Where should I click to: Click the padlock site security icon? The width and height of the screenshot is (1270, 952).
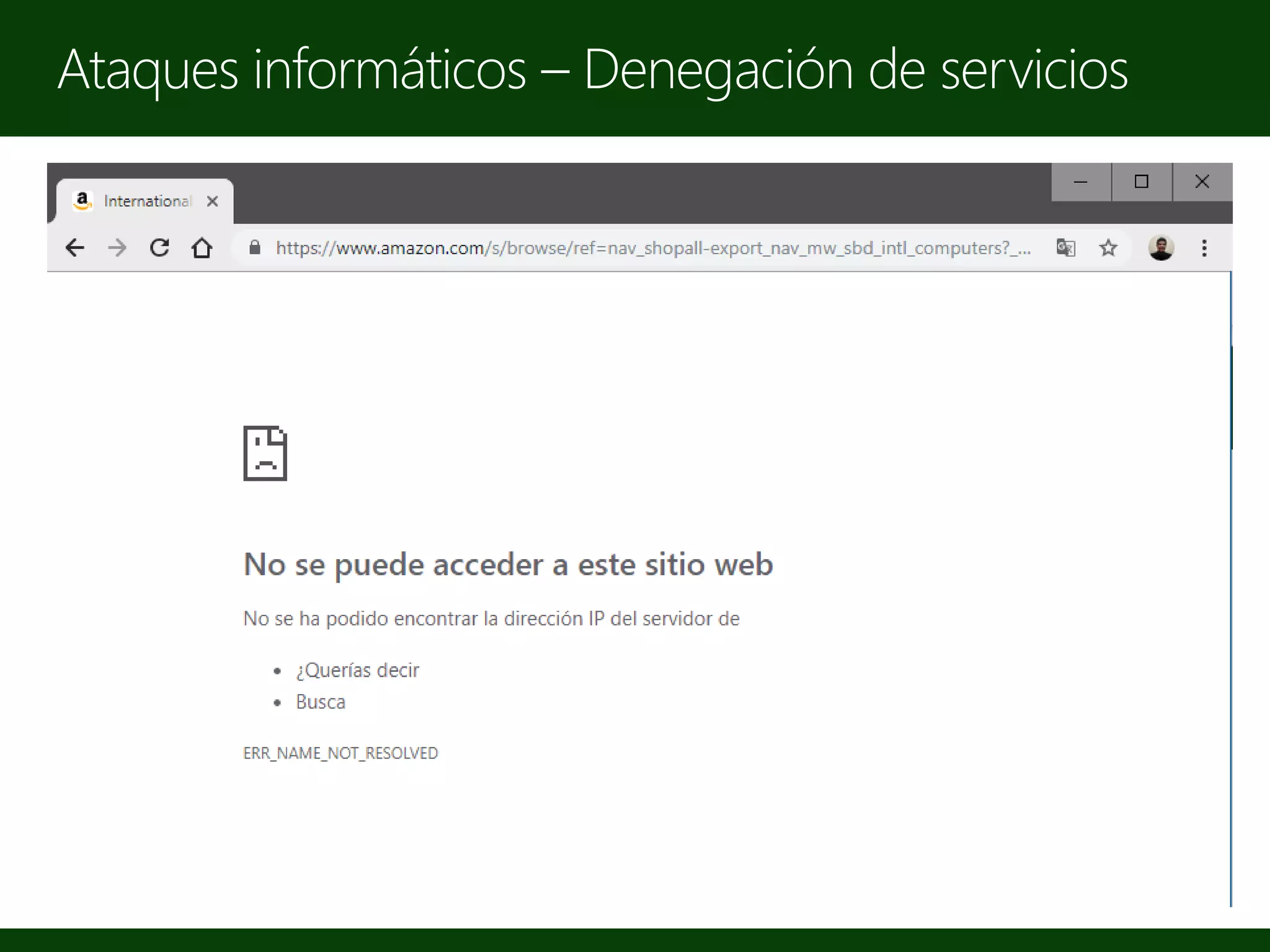coord(254,247)
